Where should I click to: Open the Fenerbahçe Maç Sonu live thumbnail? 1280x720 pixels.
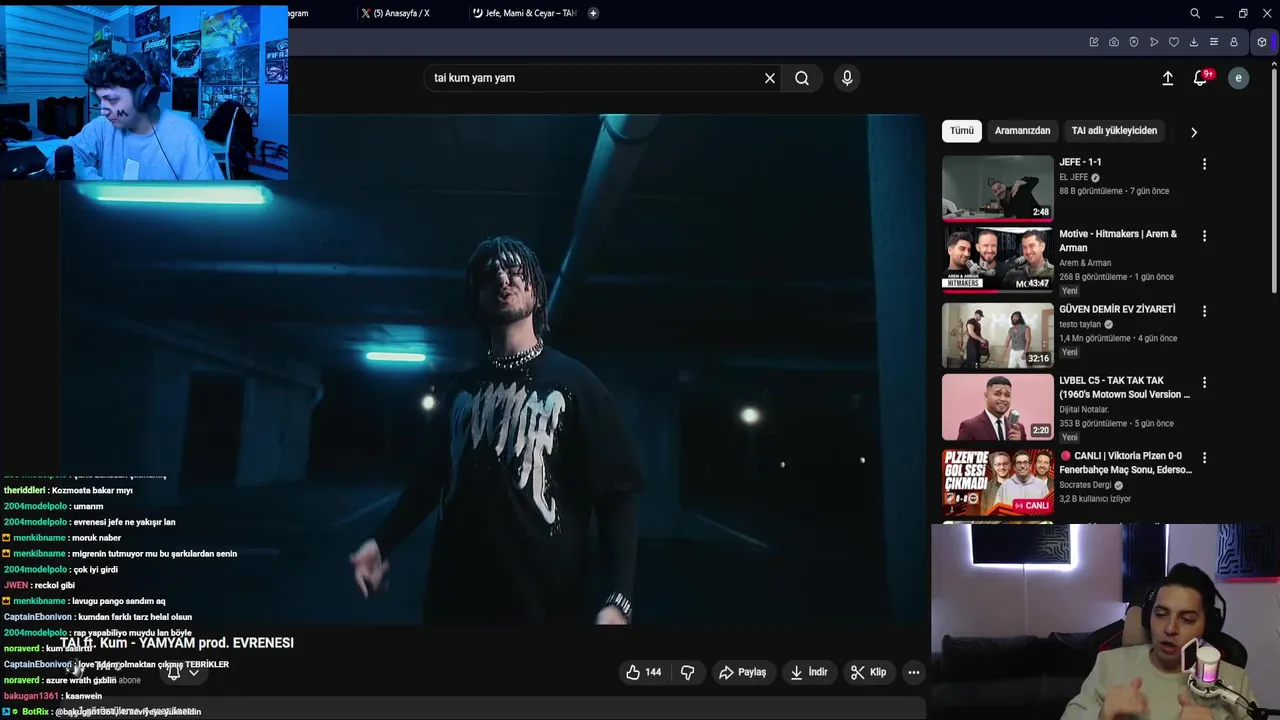pyautogui.click(x=997, y=482)
